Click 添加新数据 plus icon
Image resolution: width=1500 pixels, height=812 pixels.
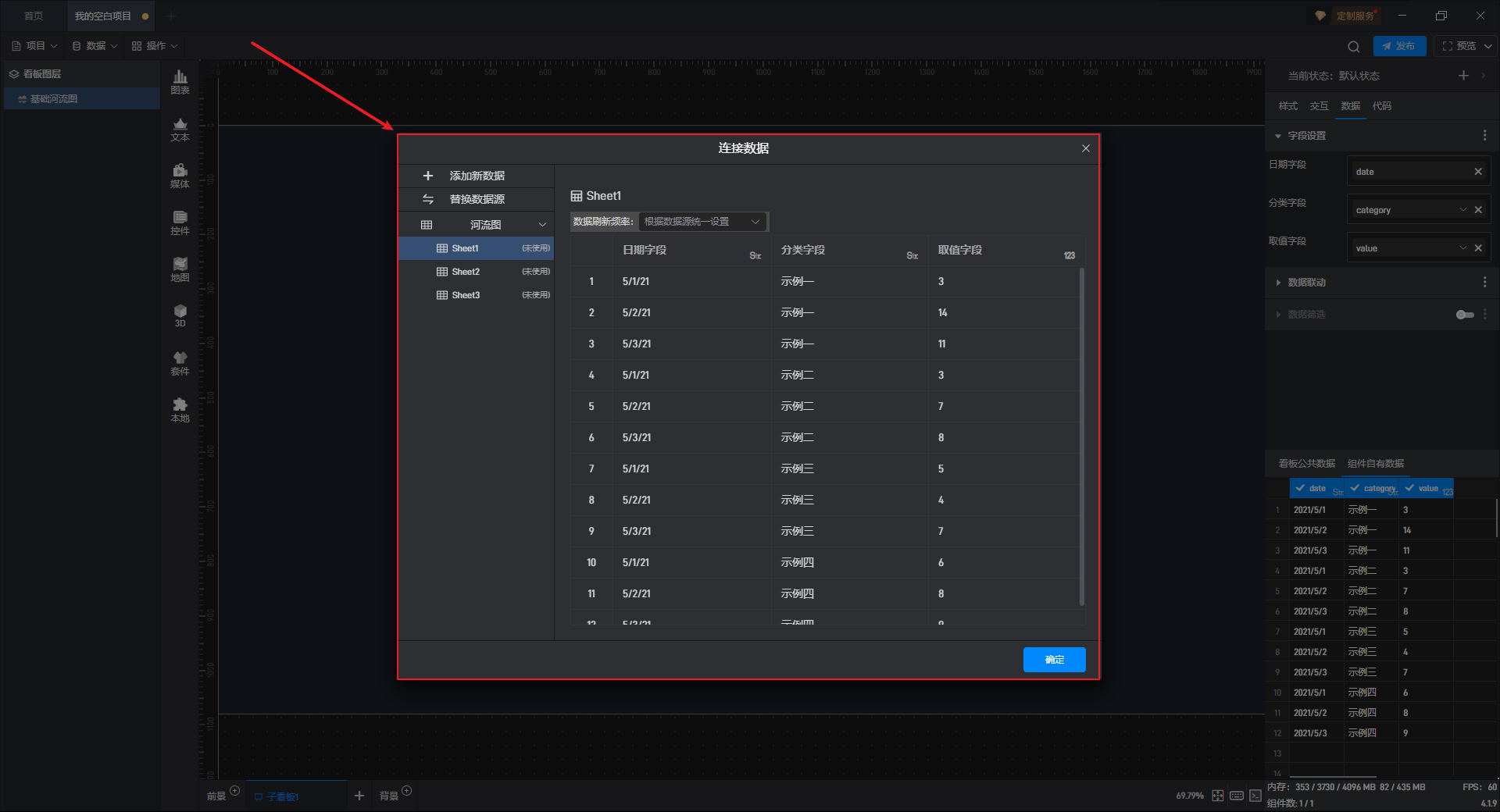(427, 176)
